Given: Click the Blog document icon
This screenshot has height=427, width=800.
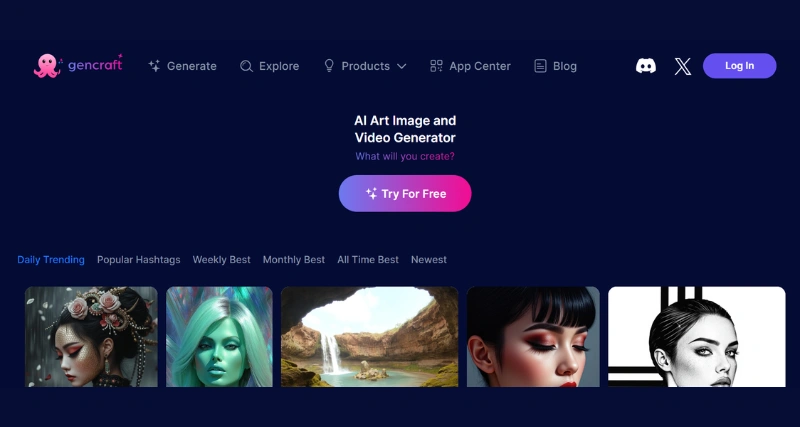Looking at the screenshot, I should 540,66.
